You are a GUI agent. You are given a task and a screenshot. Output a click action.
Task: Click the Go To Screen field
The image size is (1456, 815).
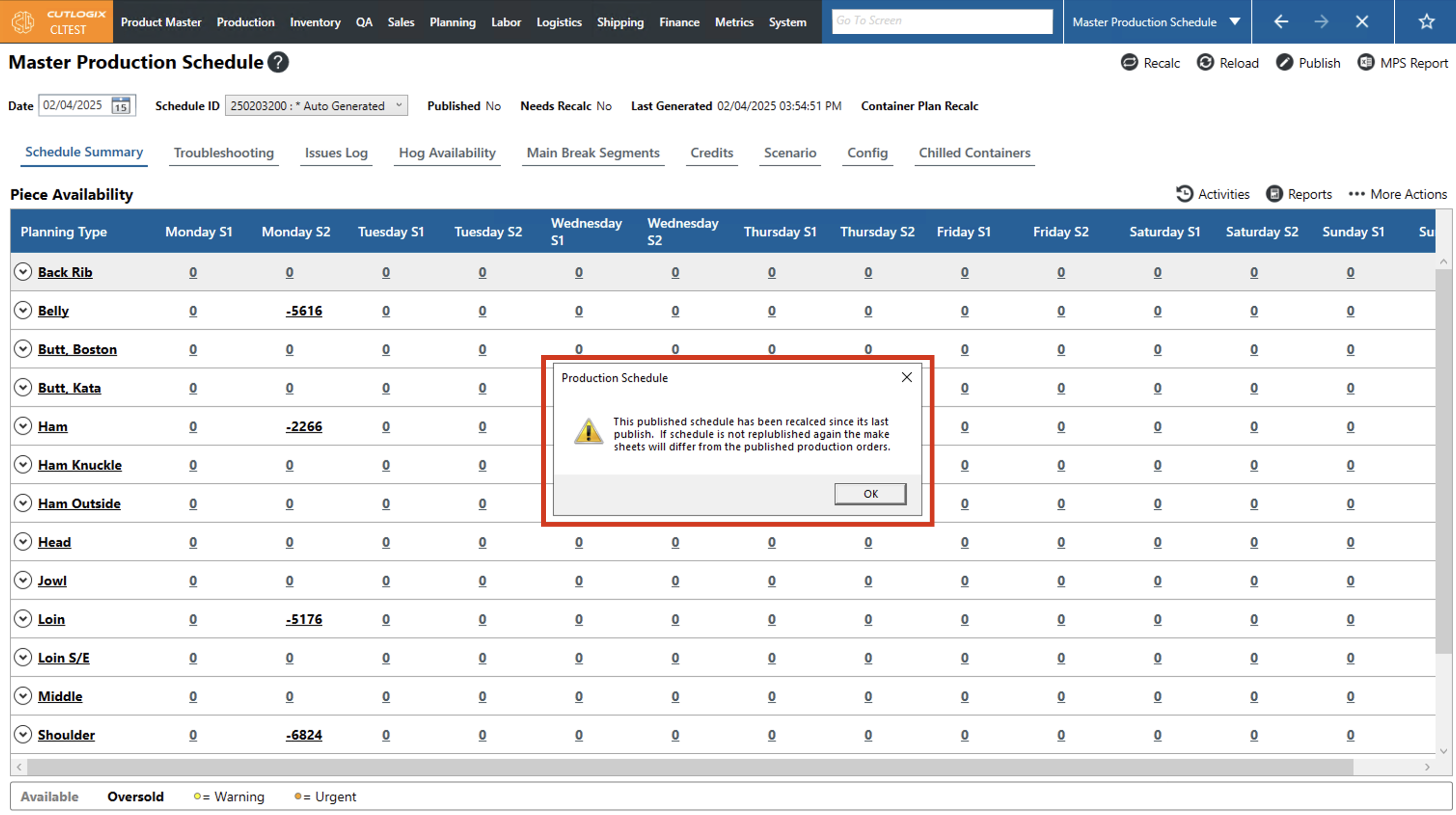pos(942,21)
